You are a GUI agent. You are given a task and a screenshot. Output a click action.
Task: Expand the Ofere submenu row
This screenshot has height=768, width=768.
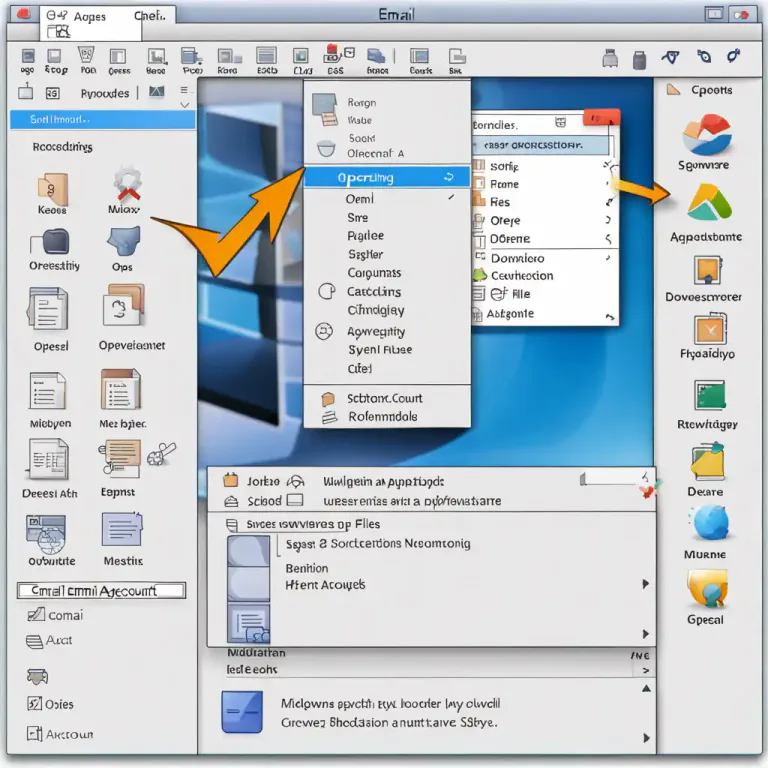click(x=544, y=220)
